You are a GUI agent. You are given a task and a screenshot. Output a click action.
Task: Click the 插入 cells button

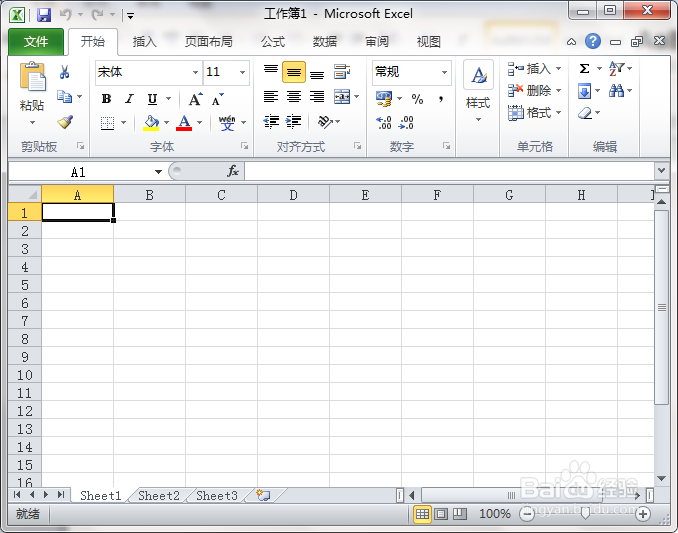click(x=534, y=68)
